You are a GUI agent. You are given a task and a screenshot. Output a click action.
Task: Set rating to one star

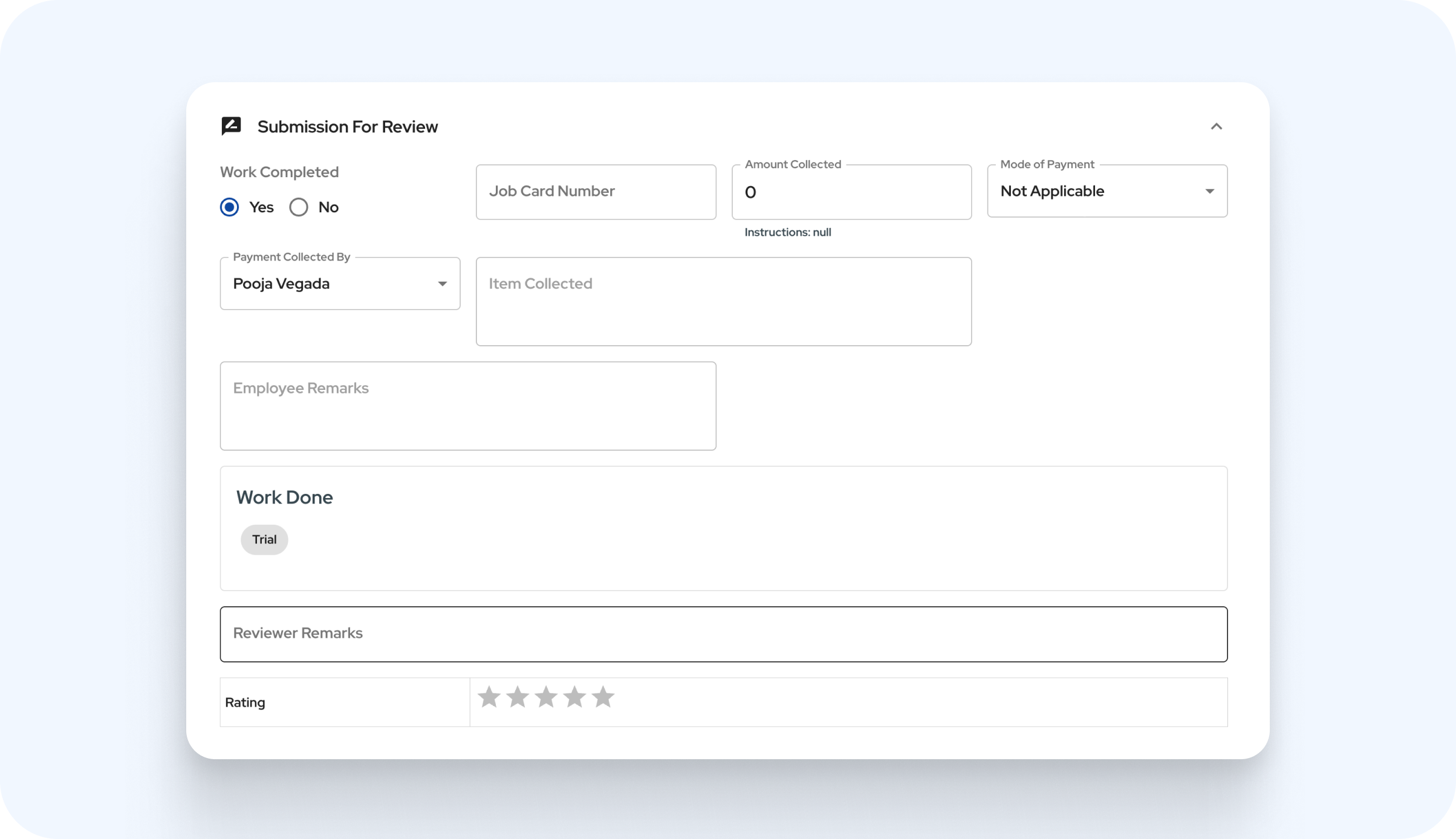click(489, 697)
